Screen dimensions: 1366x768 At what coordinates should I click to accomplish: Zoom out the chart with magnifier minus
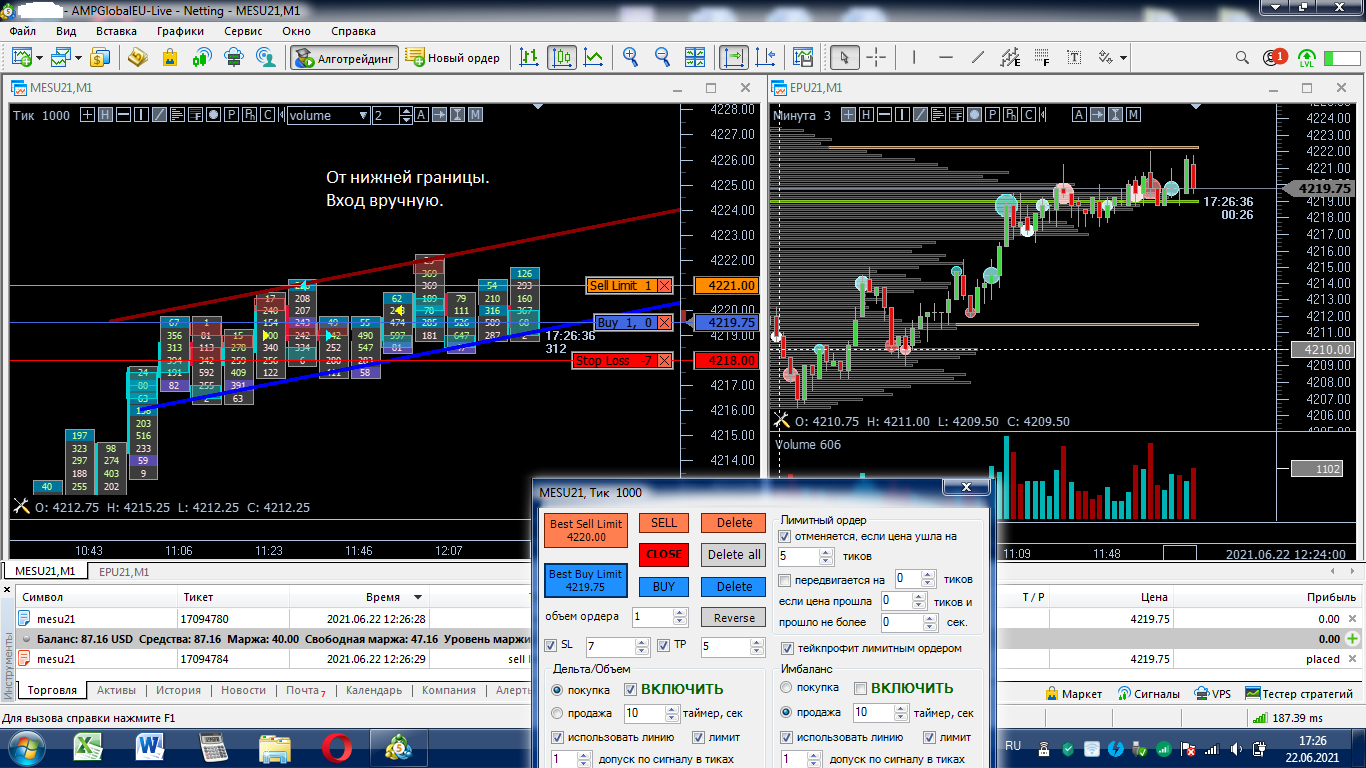[x=663, y=57]
